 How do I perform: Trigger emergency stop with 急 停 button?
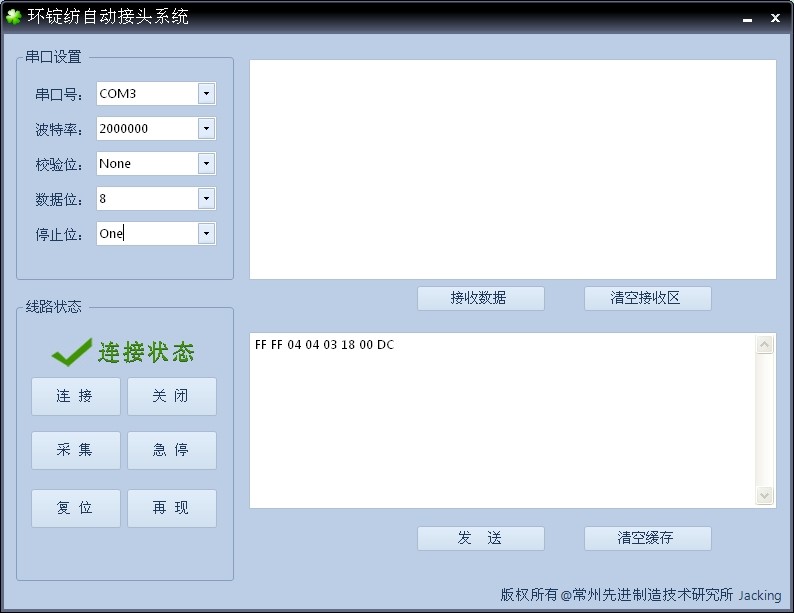click(172, 451)
